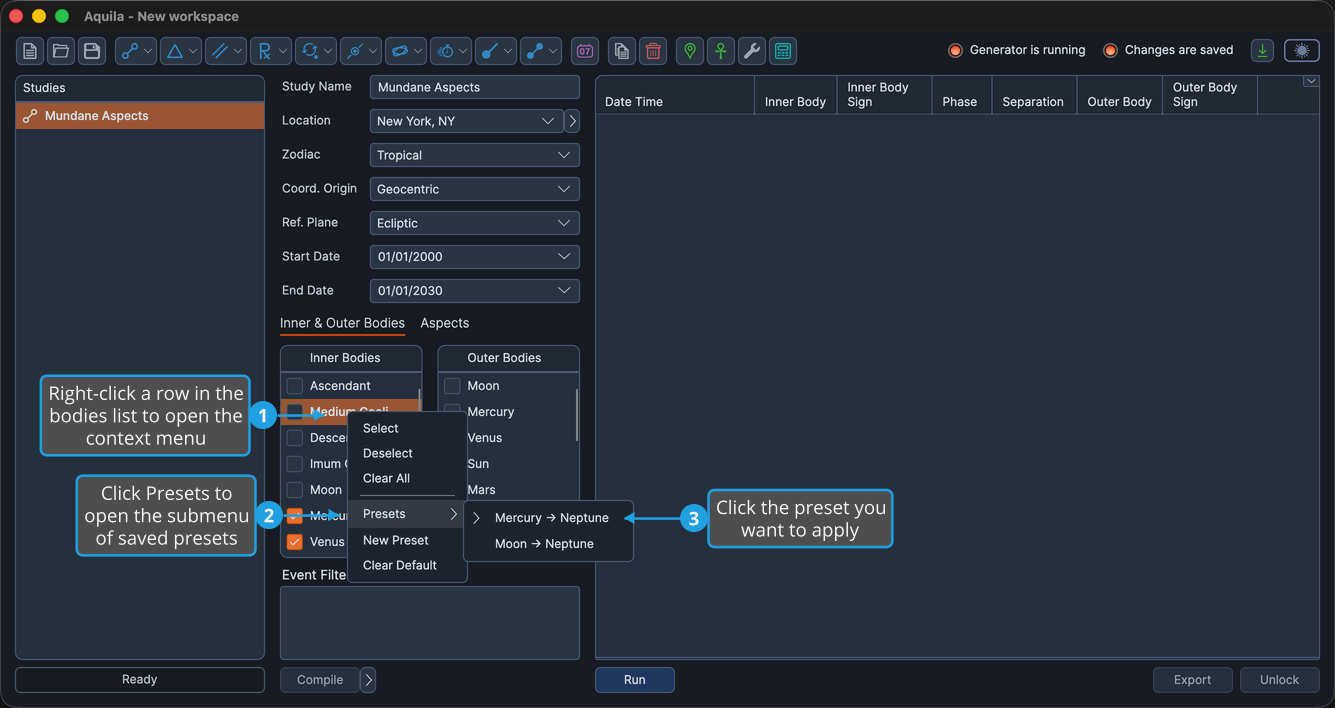The image size is (1335, 708).
Task: Click inside the Event Filter text area
Action: click(x=430, y=623)
